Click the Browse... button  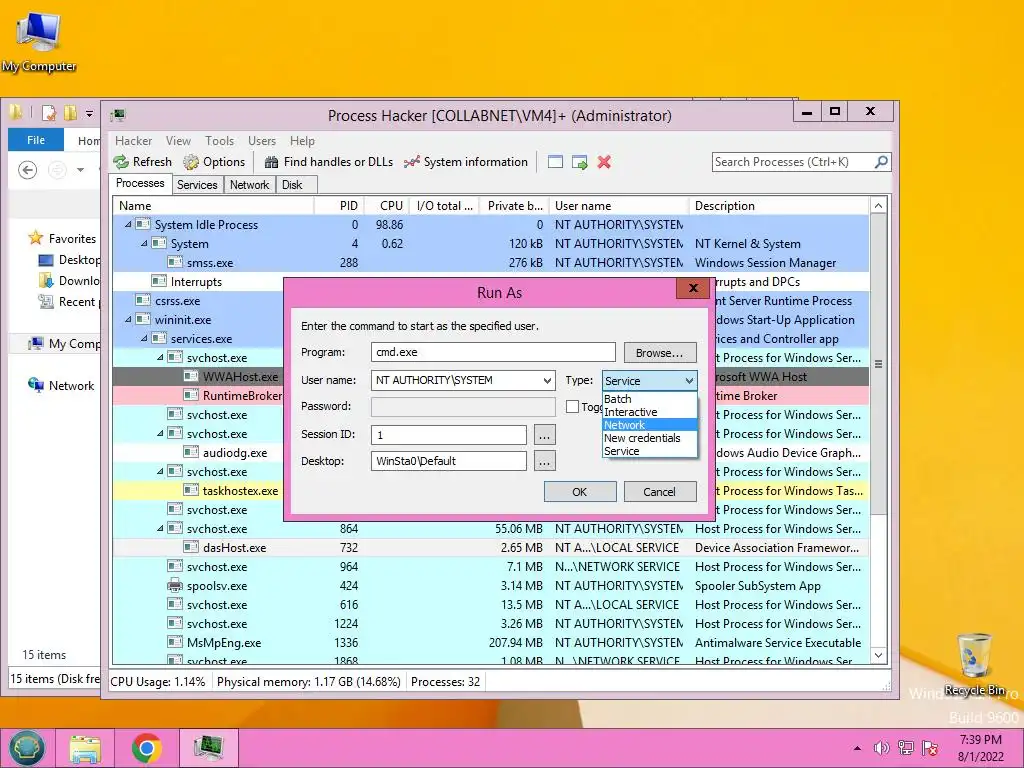coord(660,353)
